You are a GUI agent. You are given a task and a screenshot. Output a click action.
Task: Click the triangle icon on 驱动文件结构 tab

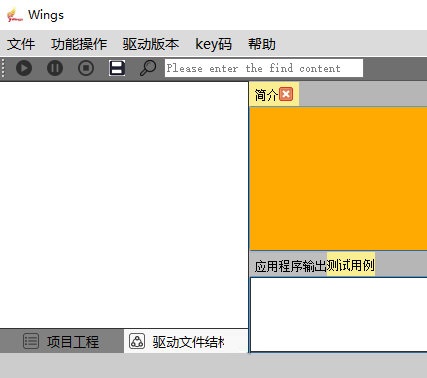137,341
